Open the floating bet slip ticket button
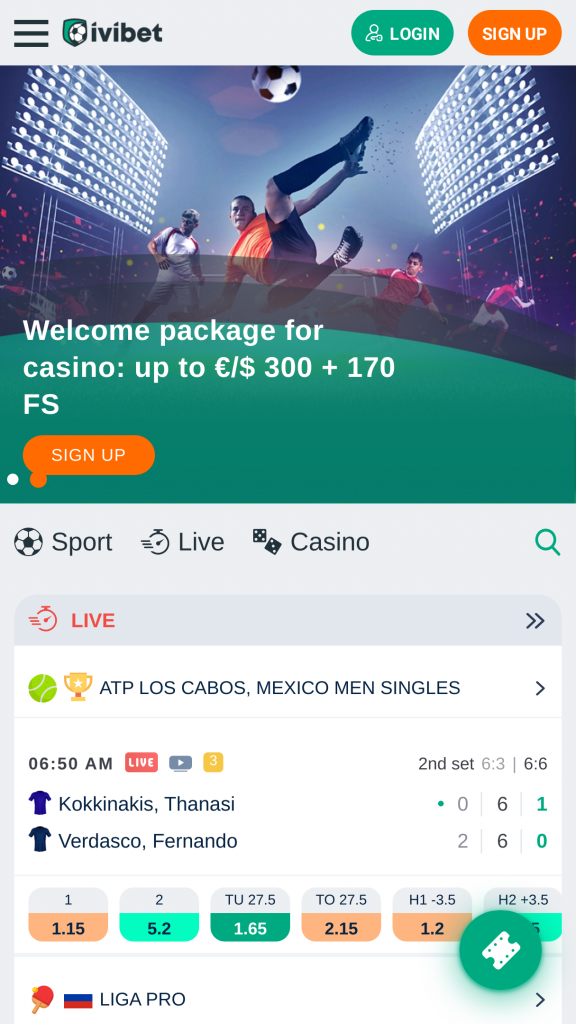 (x=500, y=950)
